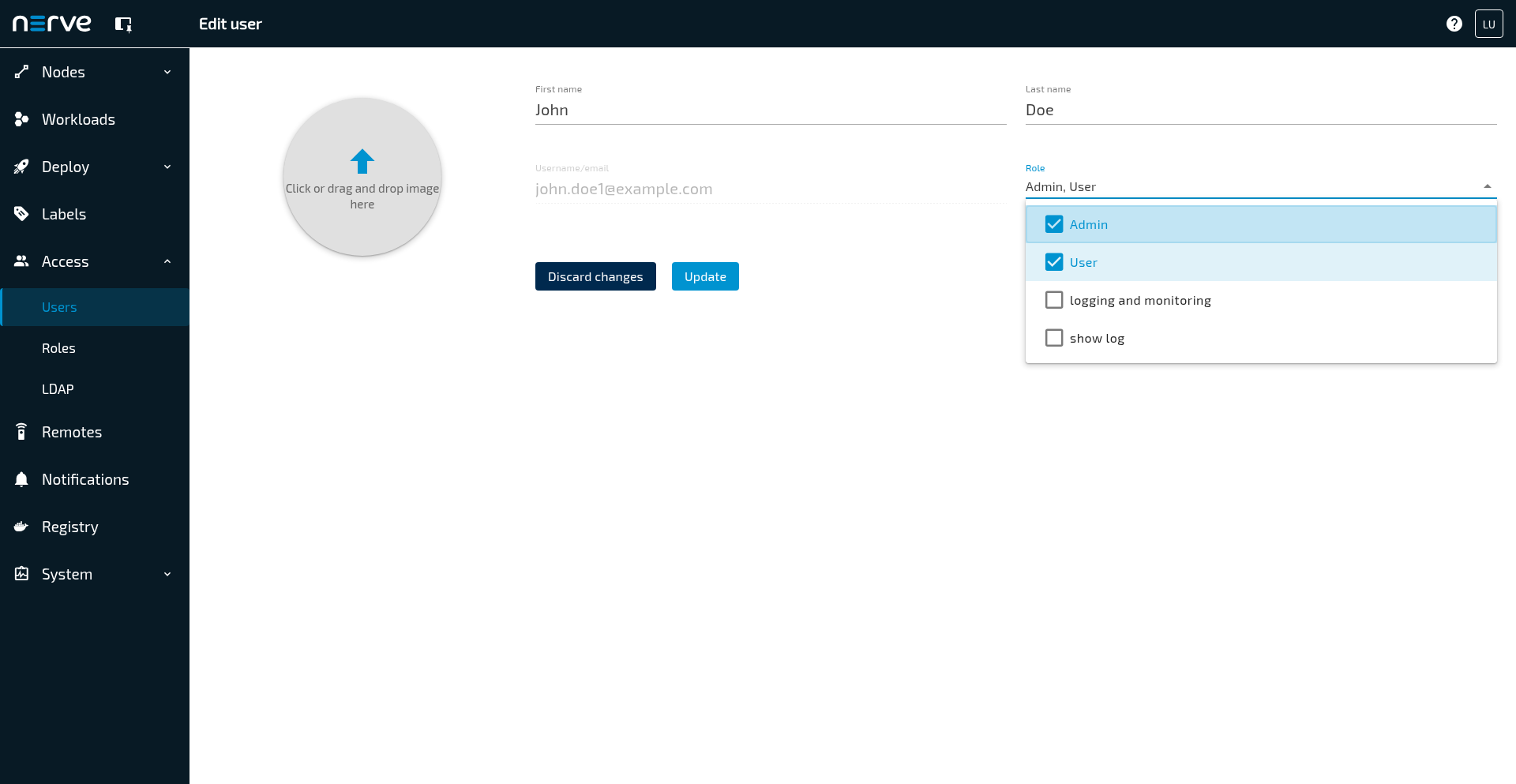The height and width of the screenshot is (784, 1516).
Task: Click the Workloads sidebar icon
Action: tap(21, 119)
